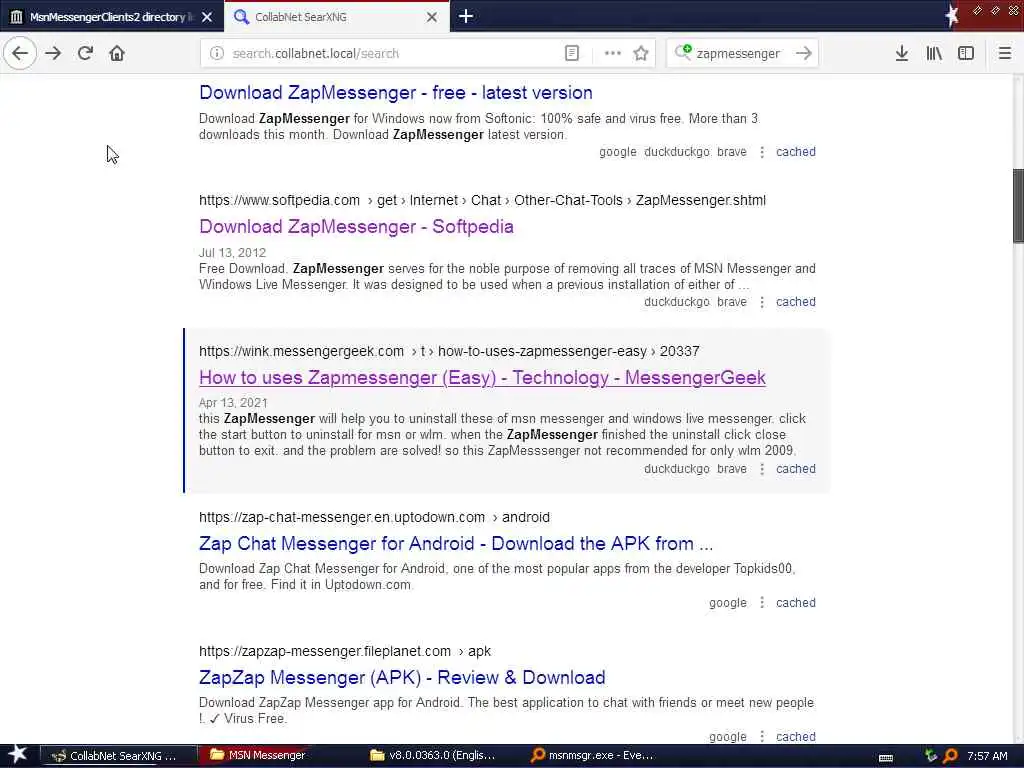Click the Apr 13, 2021 date text

233,403
